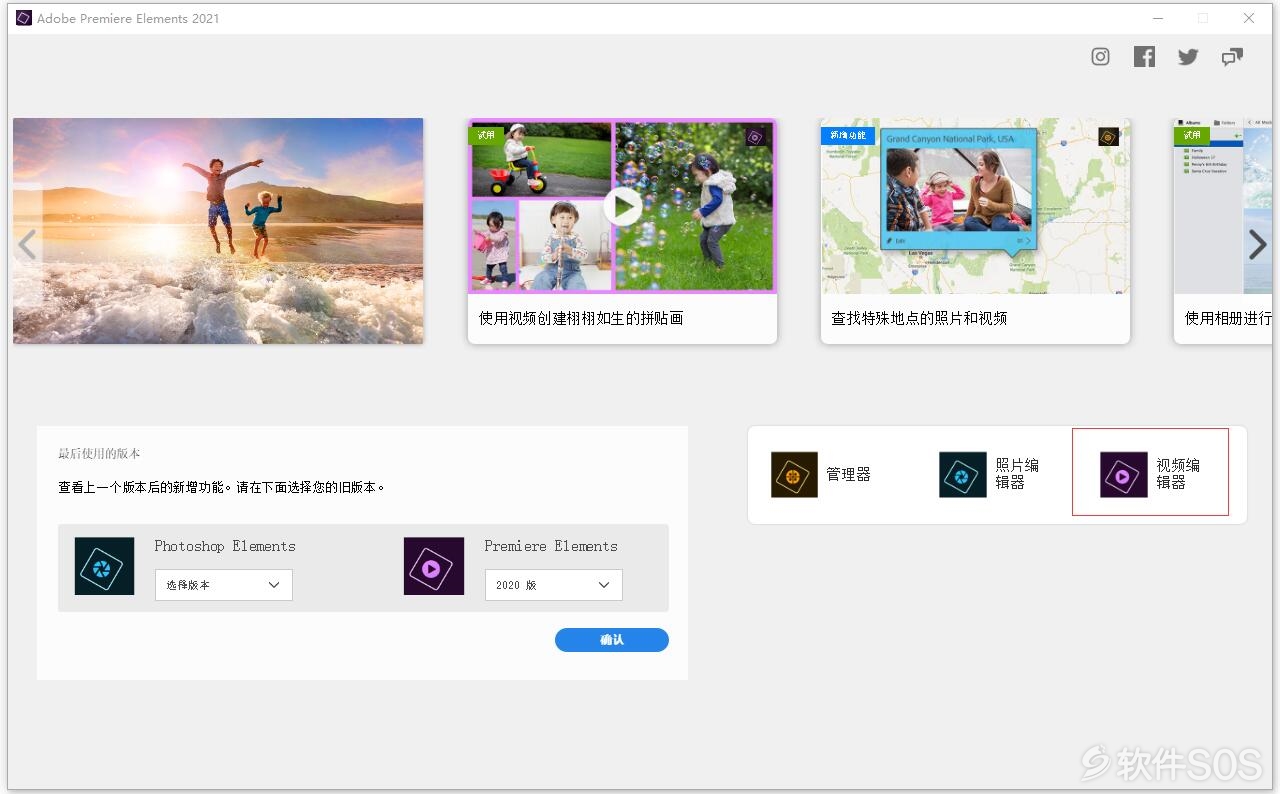The height and width of the screenshot is (794, 1280).
Task: Launch the 照片编辑器 Photo Editor icon
Action: point(963,474)
